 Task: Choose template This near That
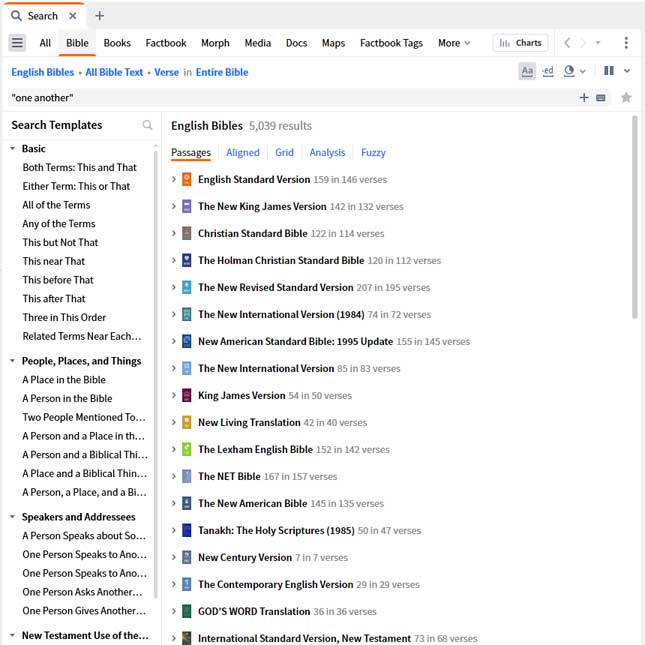pos(53,261)
